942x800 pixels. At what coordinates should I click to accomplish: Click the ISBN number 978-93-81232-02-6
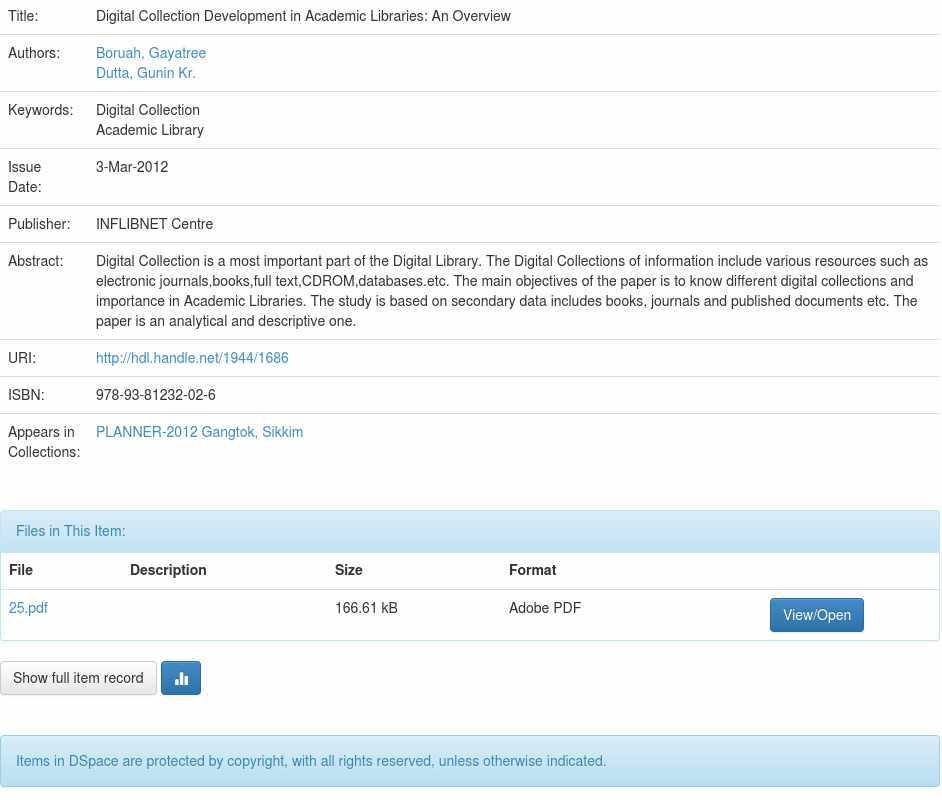[156, 395]
